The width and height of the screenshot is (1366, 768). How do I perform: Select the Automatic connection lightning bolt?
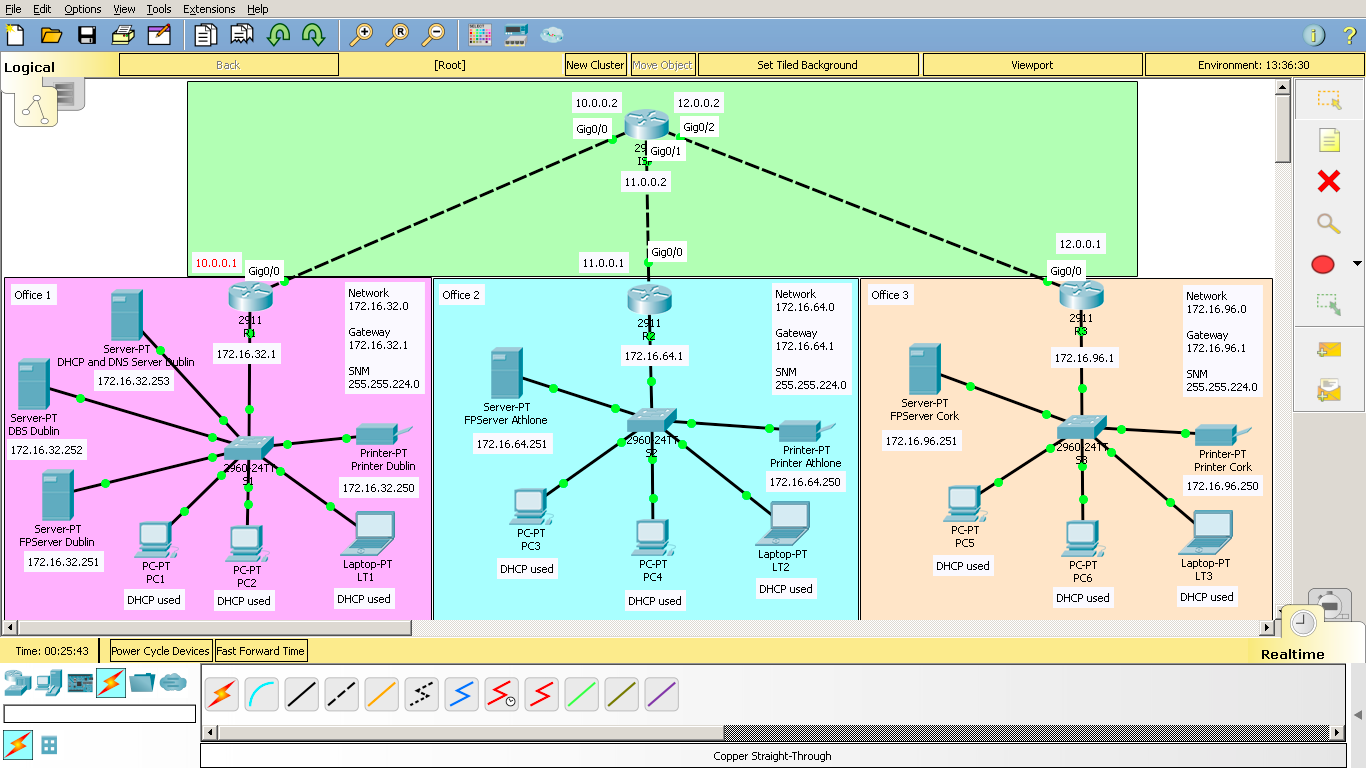click(x=221, y=692)
